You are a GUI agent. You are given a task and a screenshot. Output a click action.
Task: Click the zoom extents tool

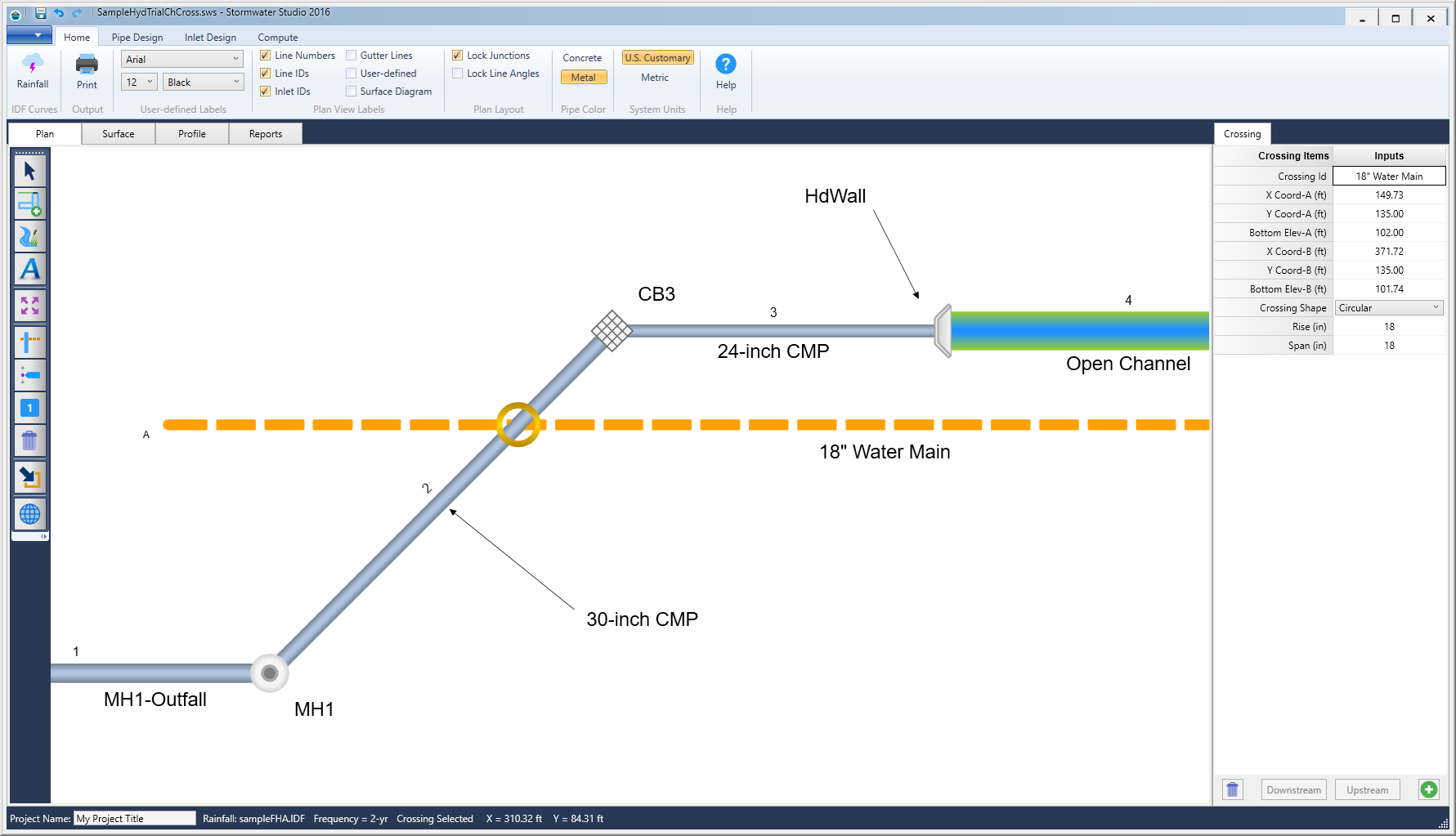(29, 306)
